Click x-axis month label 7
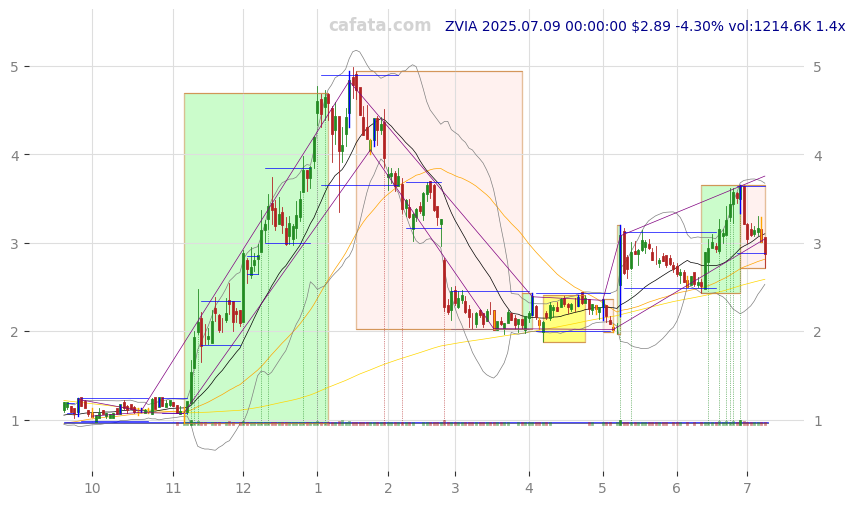856x505 pixels. point(747,488)
